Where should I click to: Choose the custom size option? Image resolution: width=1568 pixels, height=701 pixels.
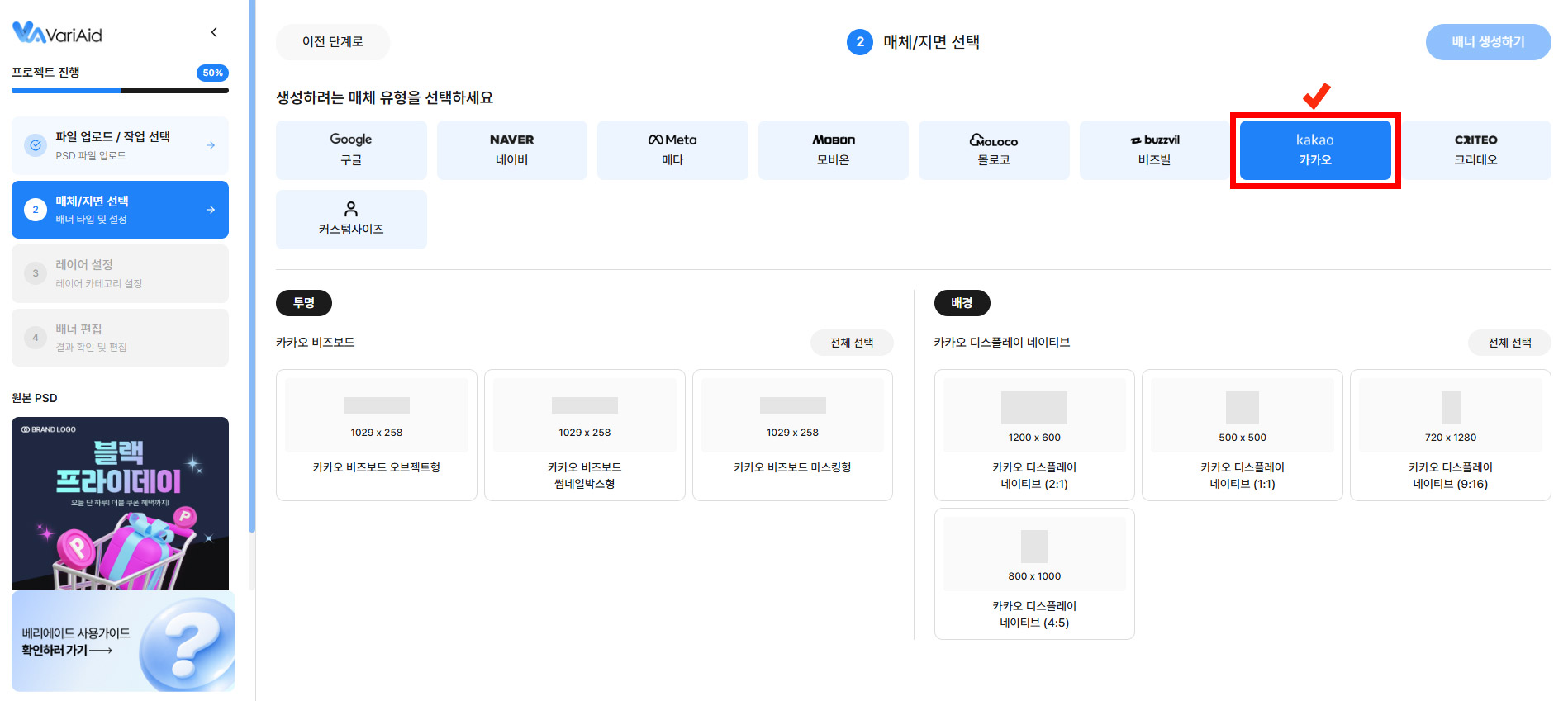coord(351,219)
